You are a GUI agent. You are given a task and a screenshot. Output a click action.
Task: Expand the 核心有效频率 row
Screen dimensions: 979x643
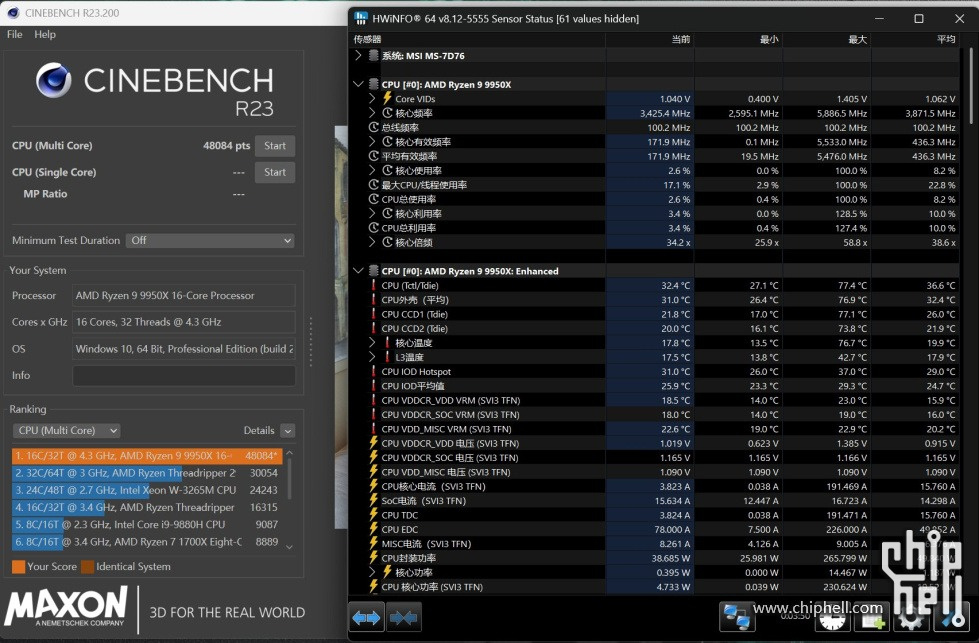pos(372,142)
